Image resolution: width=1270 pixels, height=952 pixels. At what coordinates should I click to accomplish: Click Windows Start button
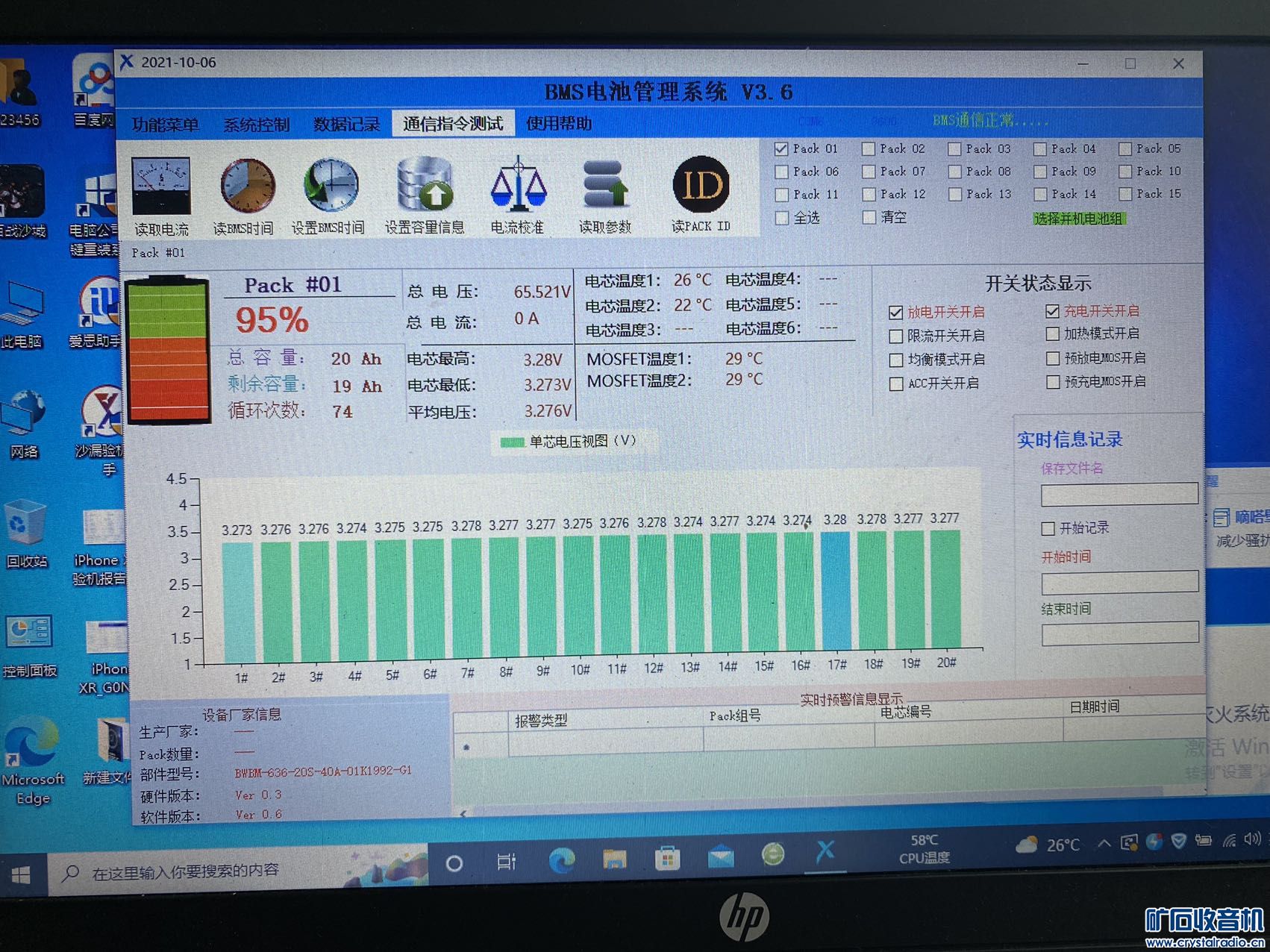(x=21, y=876)
